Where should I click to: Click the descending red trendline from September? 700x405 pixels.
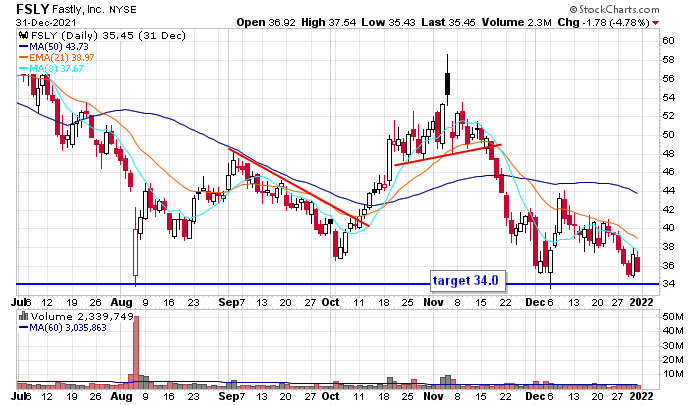pos(299,187)
